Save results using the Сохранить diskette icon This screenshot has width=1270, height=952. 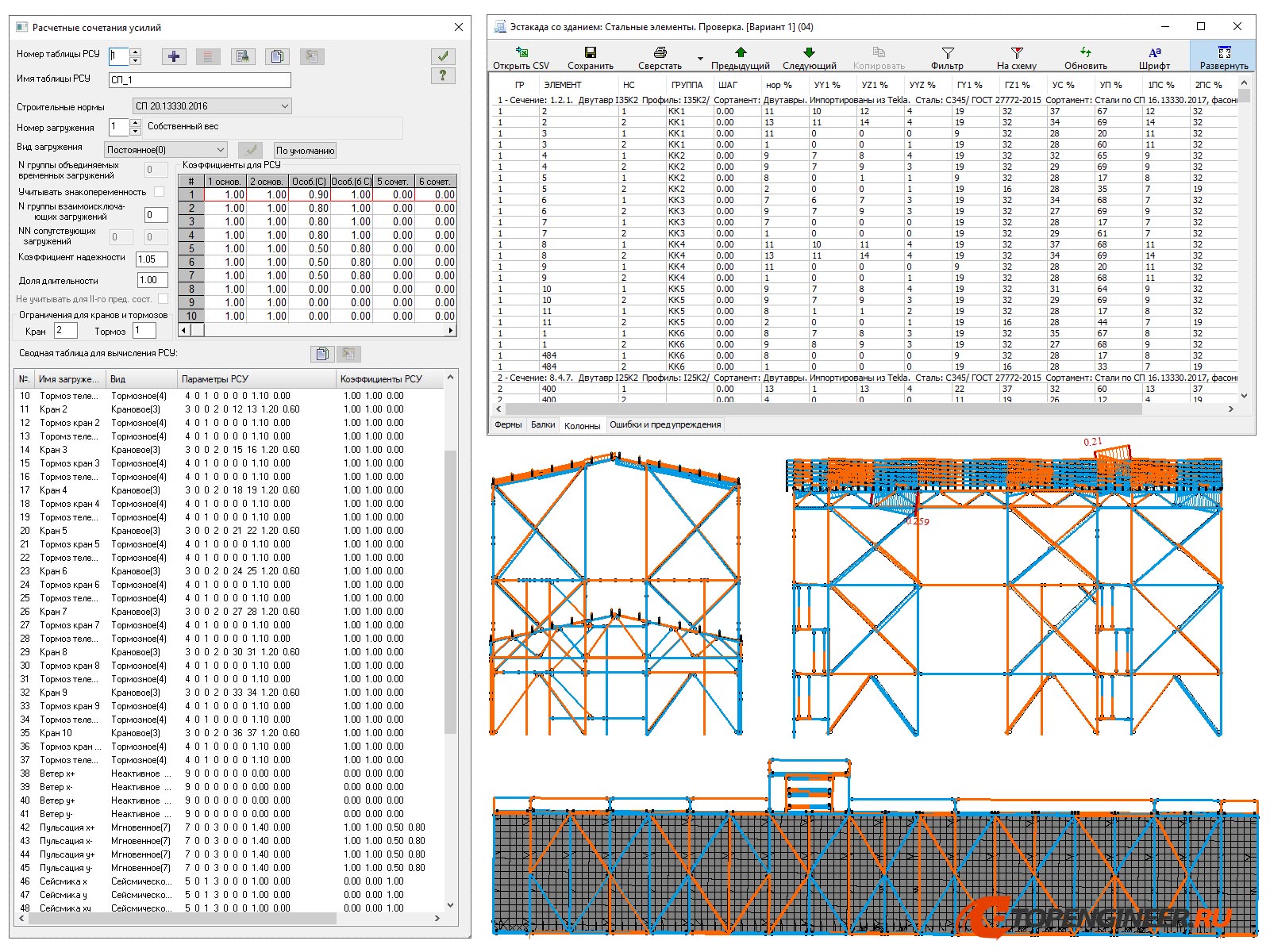pos(589,54)
